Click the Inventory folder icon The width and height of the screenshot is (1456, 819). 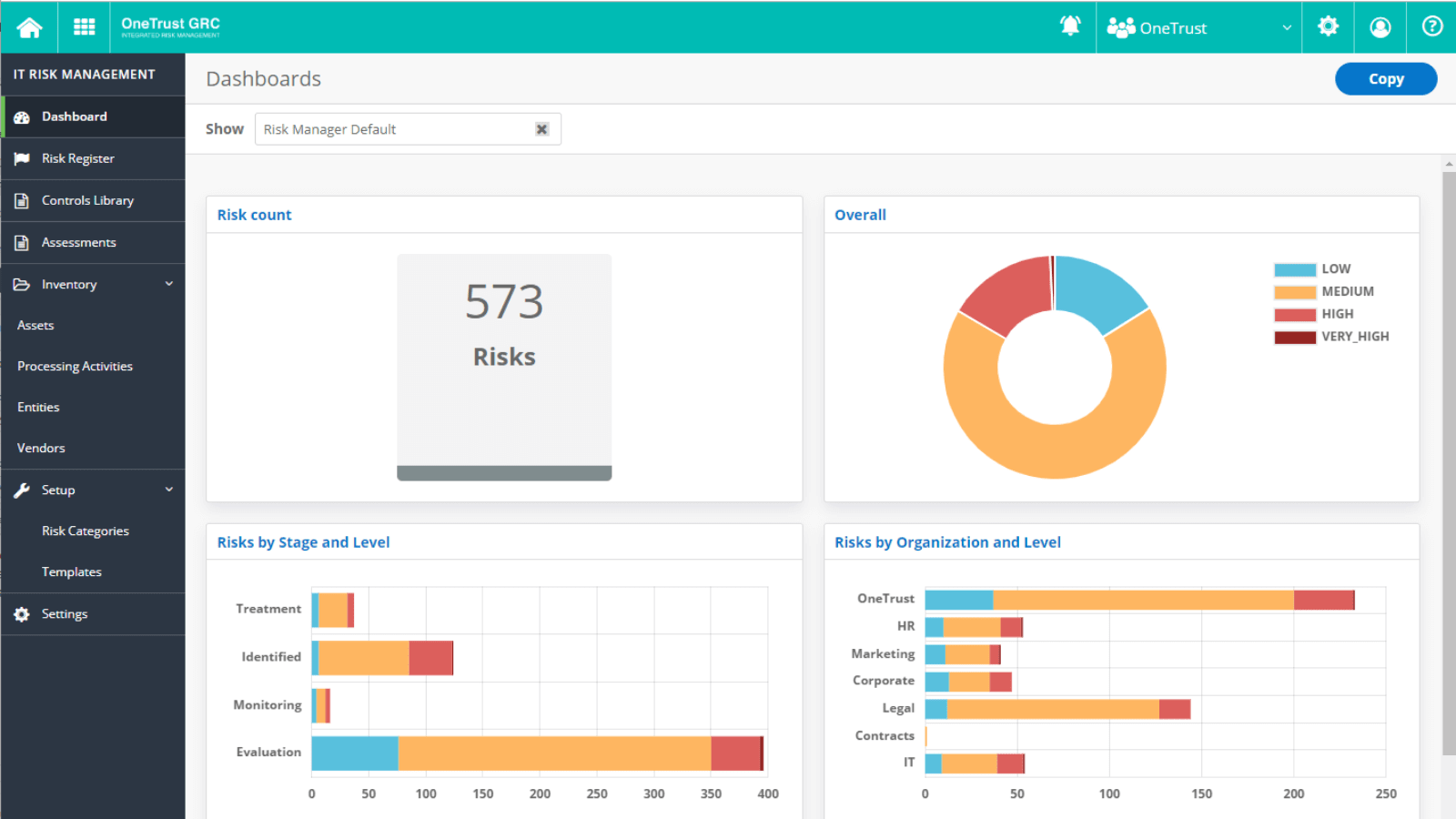[x=22, y=285]
